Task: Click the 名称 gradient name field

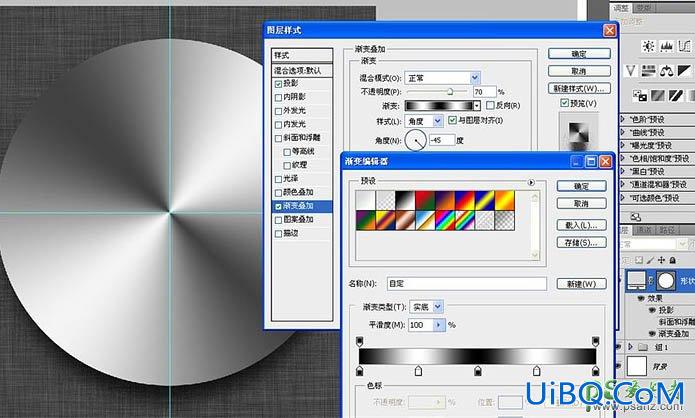Action: pos(467,284)
